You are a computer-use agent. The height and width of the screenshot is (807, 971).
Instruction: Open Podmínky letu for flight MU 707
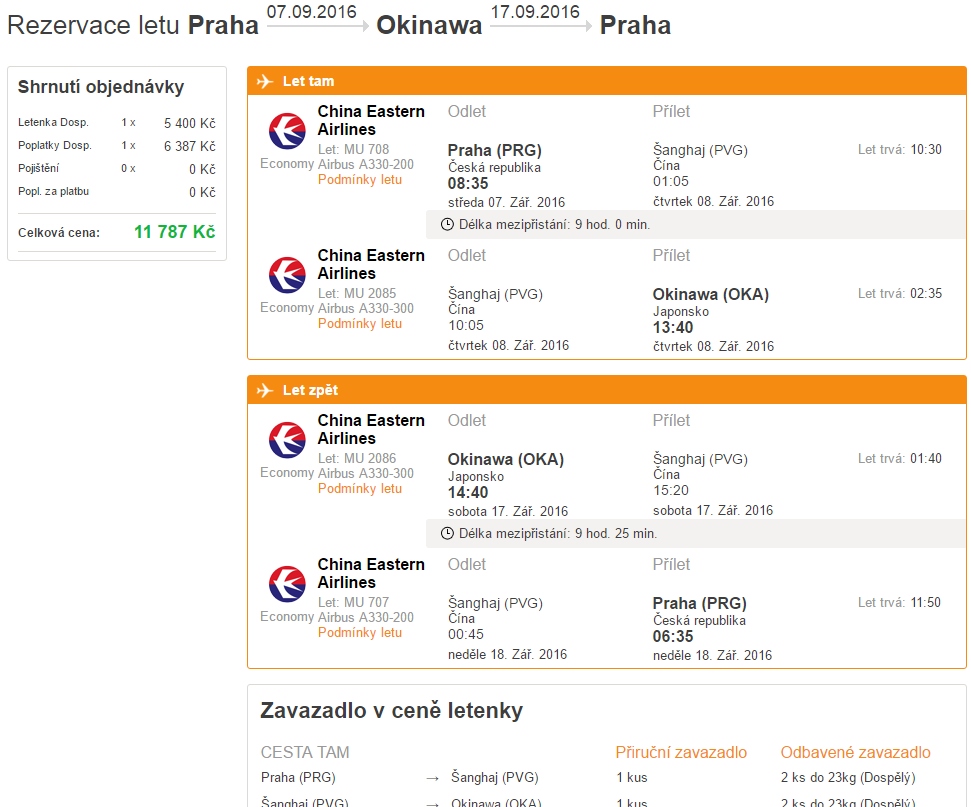pos(360,633)
